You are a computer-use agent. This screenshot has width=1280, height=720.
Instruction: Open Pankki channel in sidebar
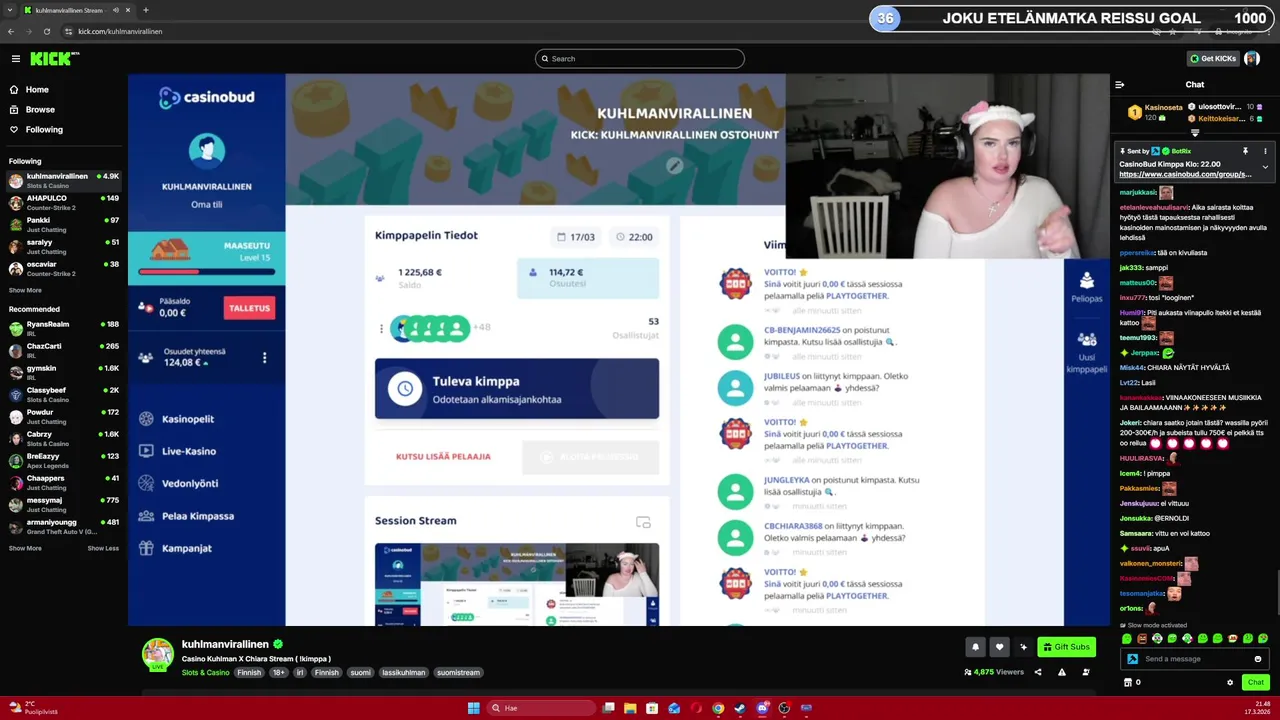tap(64, 224)
